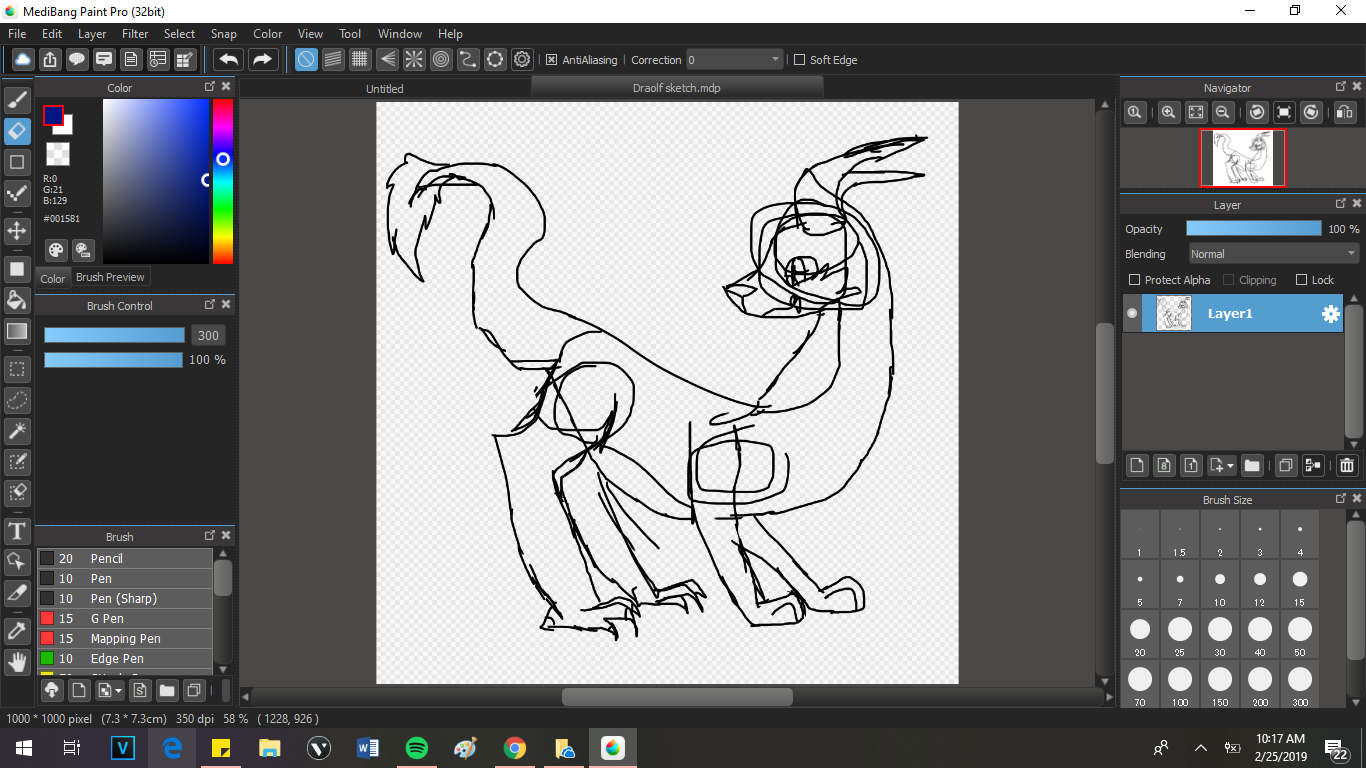Viewport: 1366px width, 768px height.
Task: Pick the Hand pan tool
Action: coord(17,662)
